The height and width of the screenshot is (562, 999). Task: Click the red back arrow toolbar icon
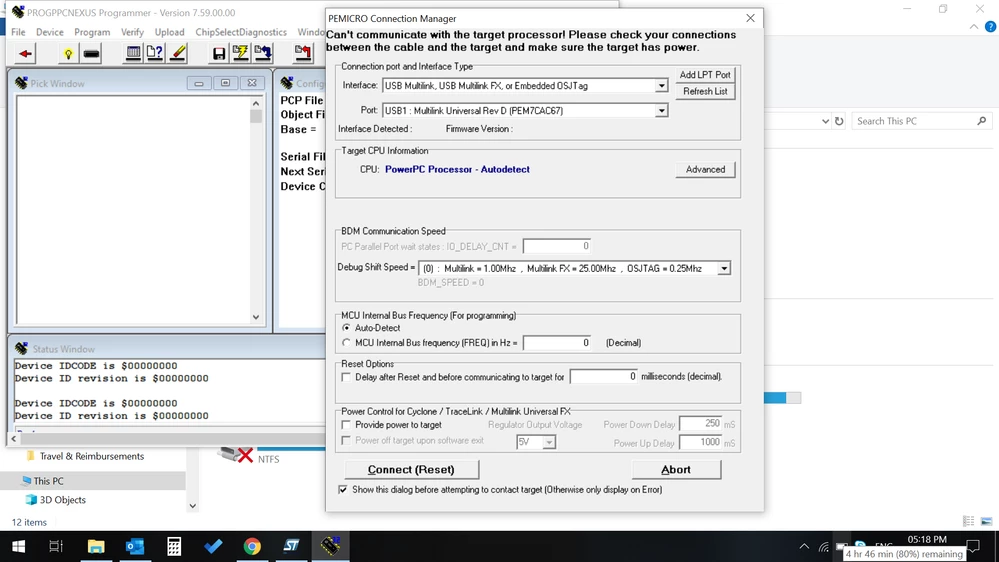pyautogui.click(x=25, y=54)
